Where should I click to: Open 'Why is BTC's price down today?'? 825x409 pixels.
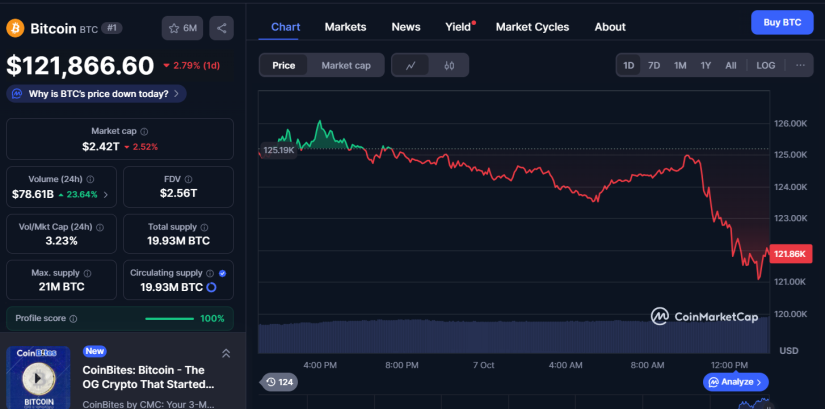click(x=98, y=94)
